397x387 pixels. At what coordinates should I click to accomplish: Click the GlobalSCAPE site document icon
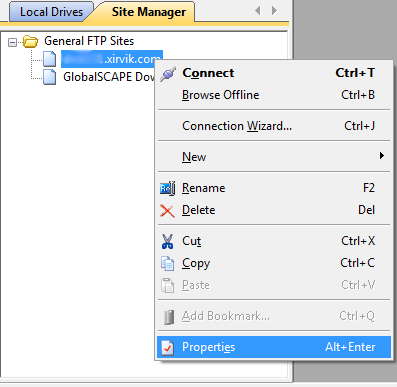tap(50, 77)
